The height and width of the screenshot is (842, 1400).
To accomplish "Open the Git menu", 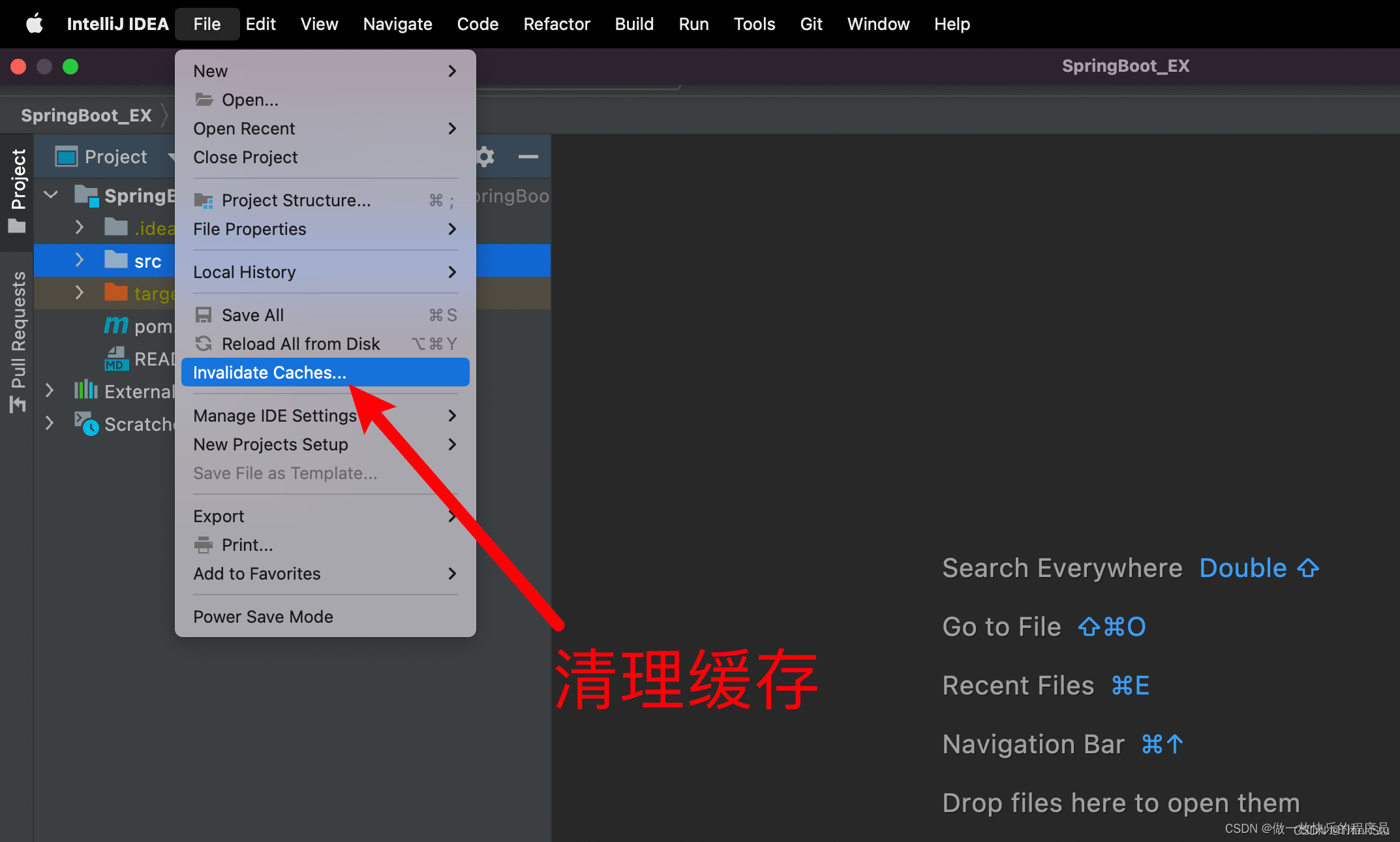I will click(811, 24).
